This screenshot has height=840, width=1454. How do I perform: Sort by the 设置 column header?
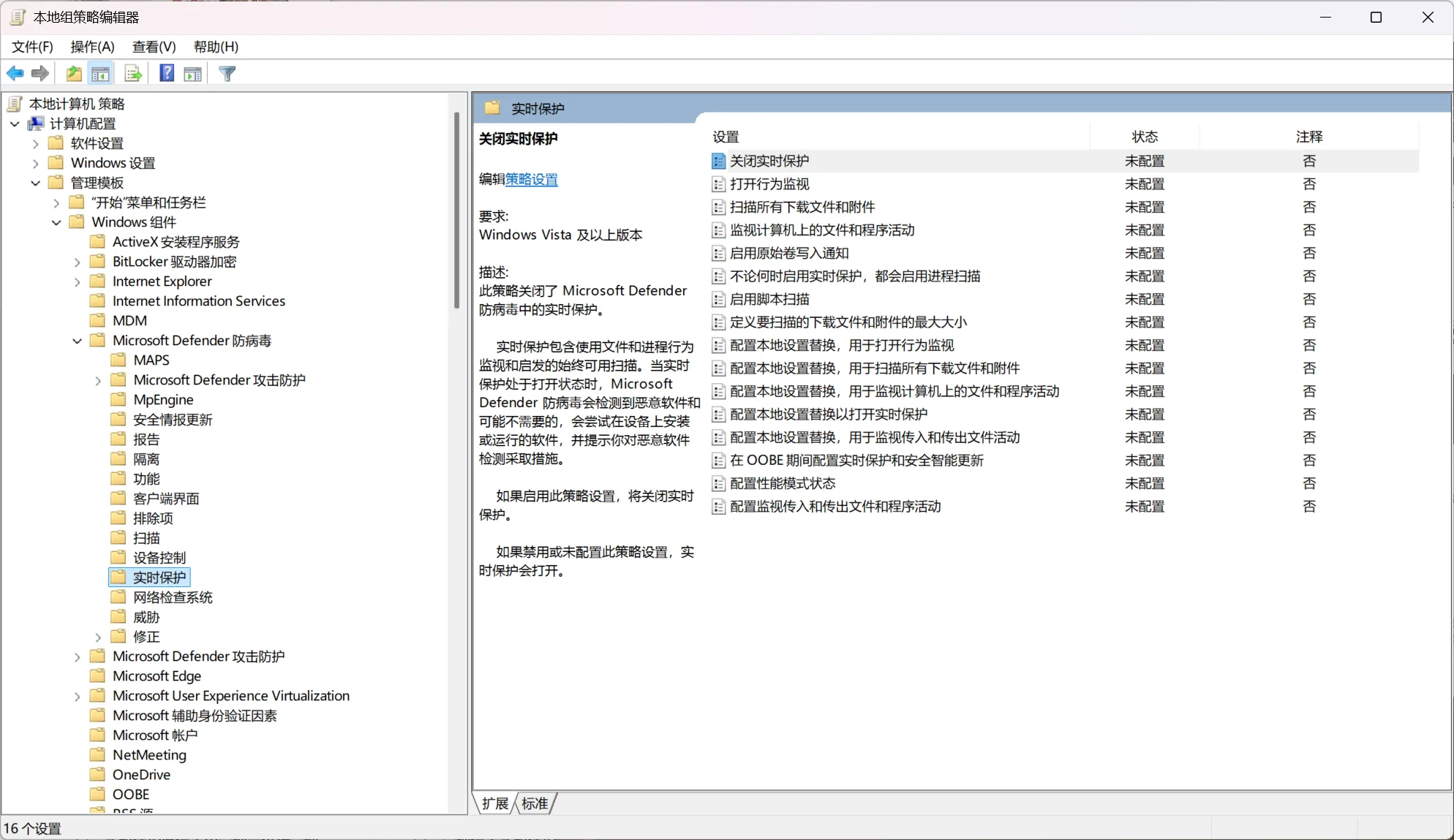(900, 137)
